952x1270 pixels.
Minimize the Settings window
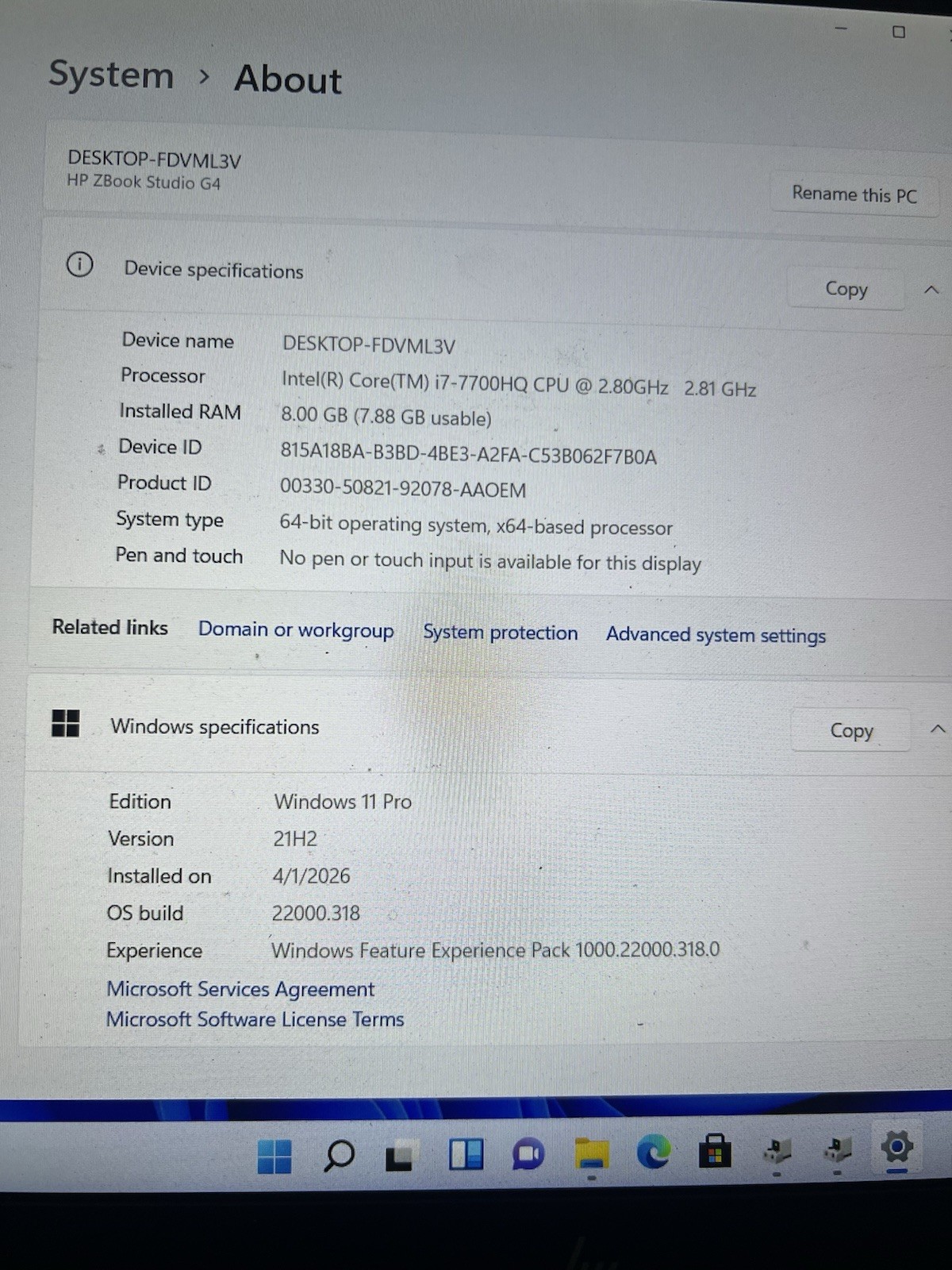pos(841,29)
